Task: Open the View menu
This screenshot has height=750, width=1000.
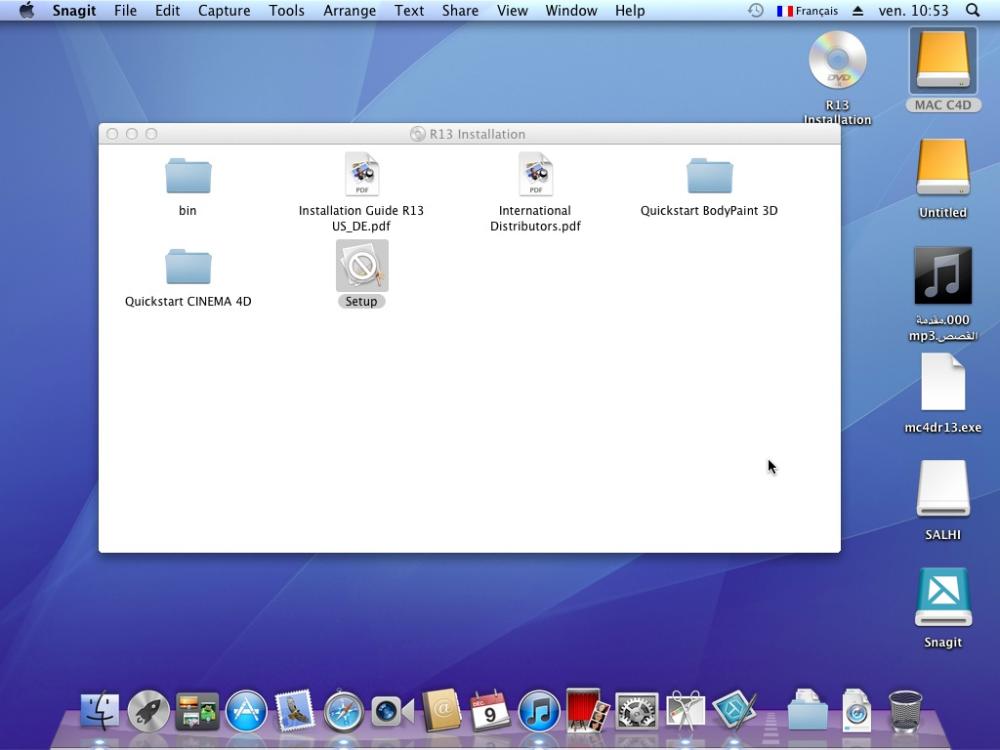Action: pyautogui.click(x=512, y=10)
